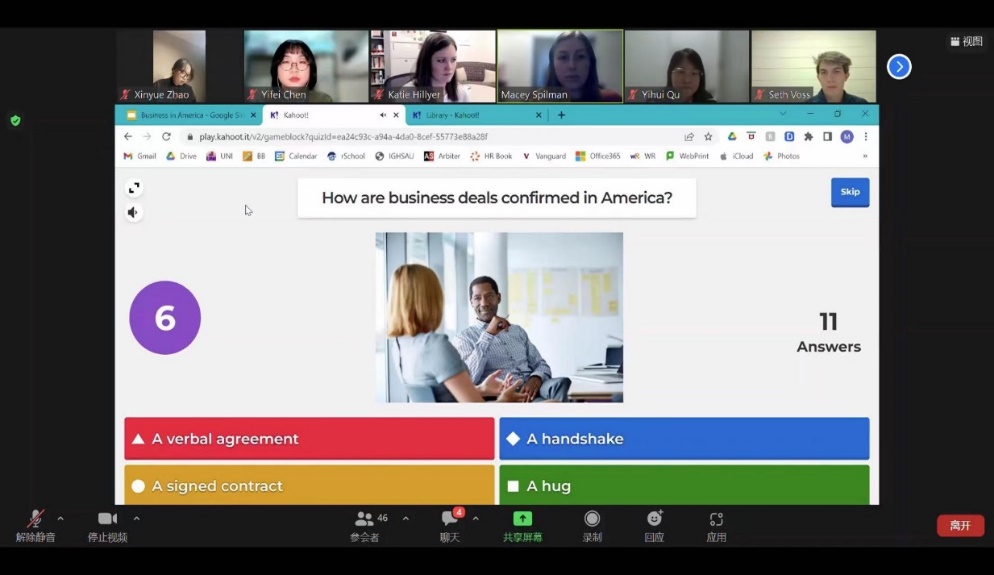This screenshot has height=575, width=994.
Task: Click the green share screen icon
Action: 522,519
